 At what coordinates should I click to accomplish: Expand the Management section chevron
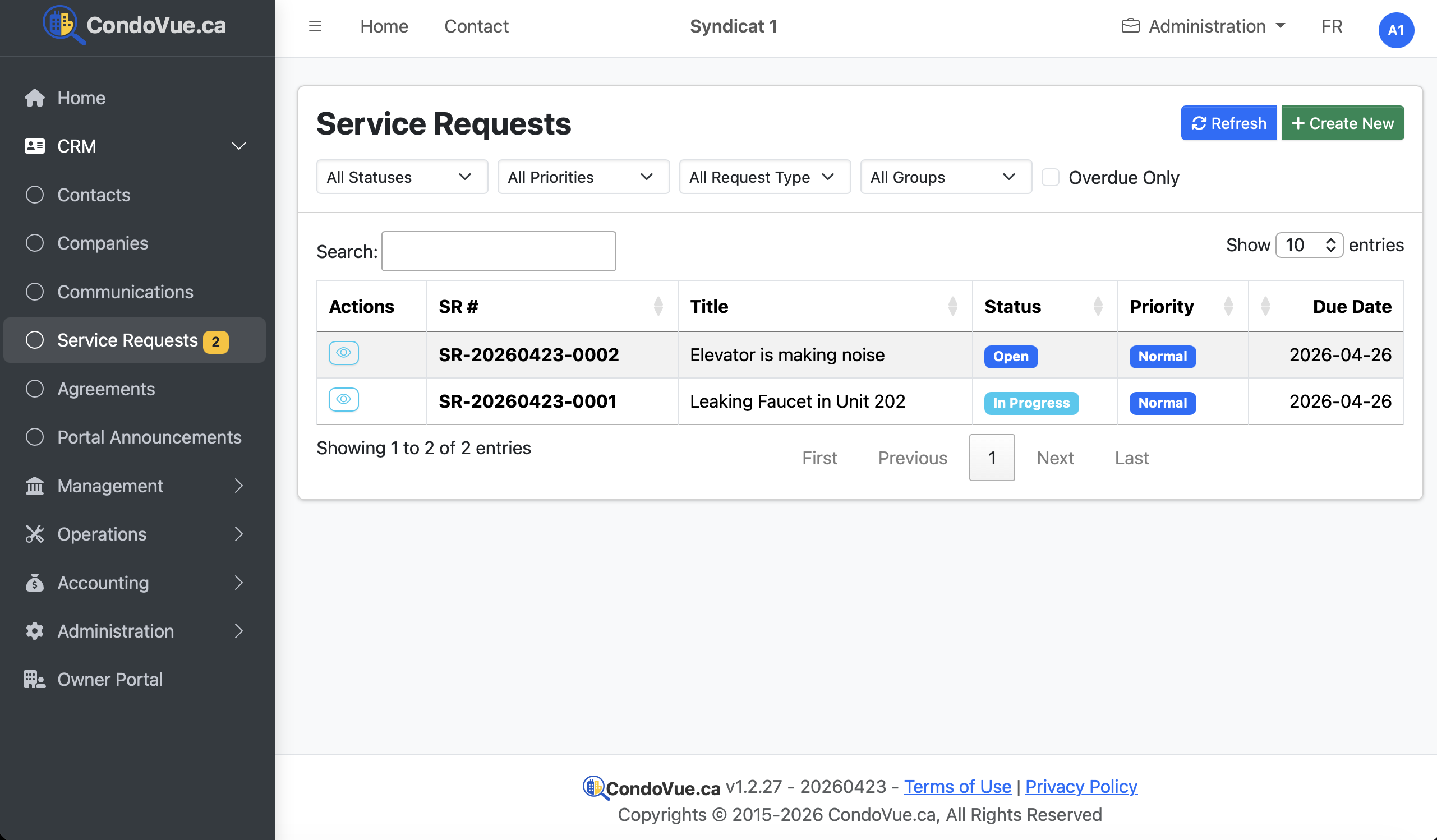point(239,486)
